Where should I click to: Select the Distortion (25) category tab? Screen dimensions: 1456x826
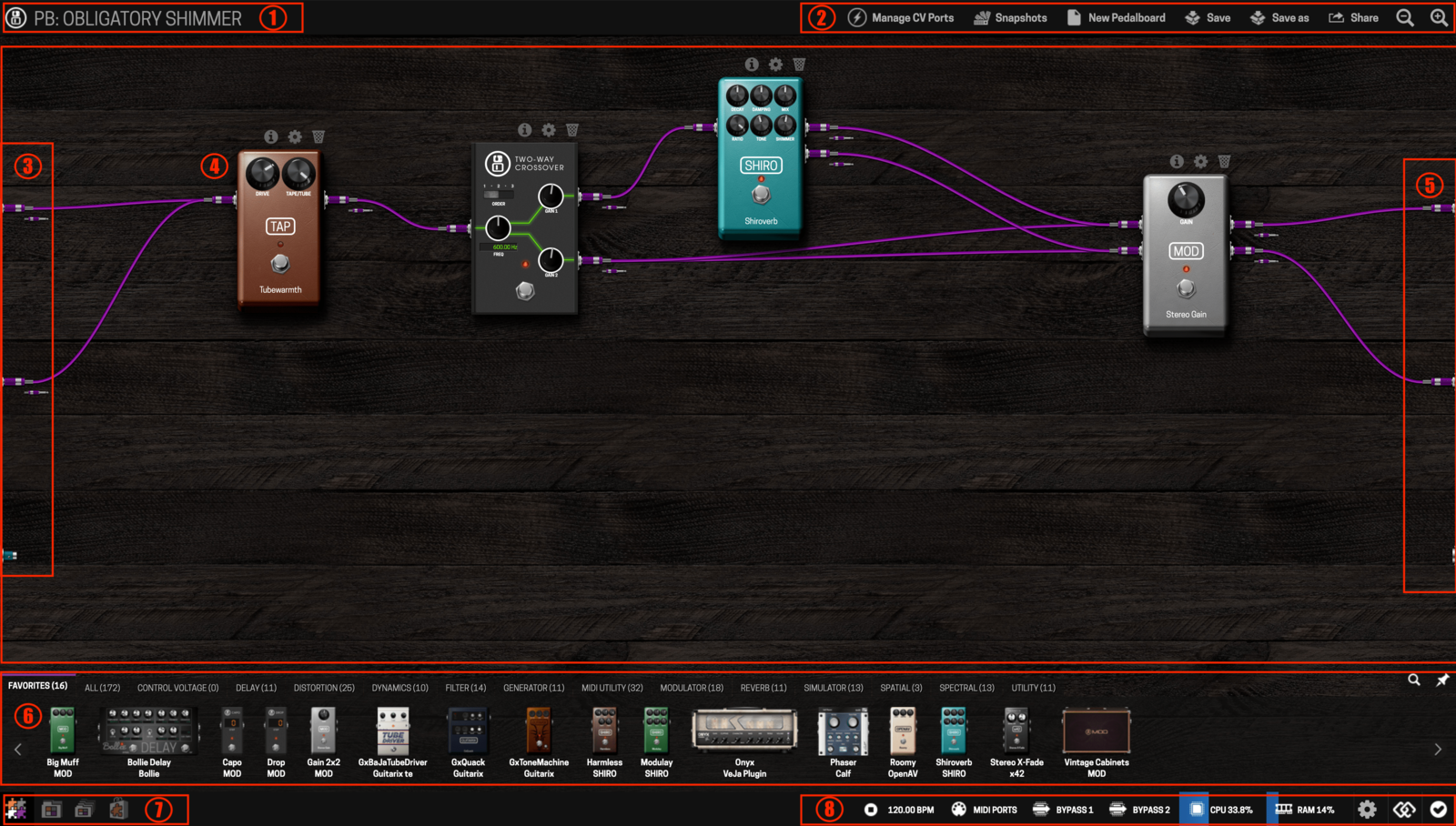click(x=324, y=688)
